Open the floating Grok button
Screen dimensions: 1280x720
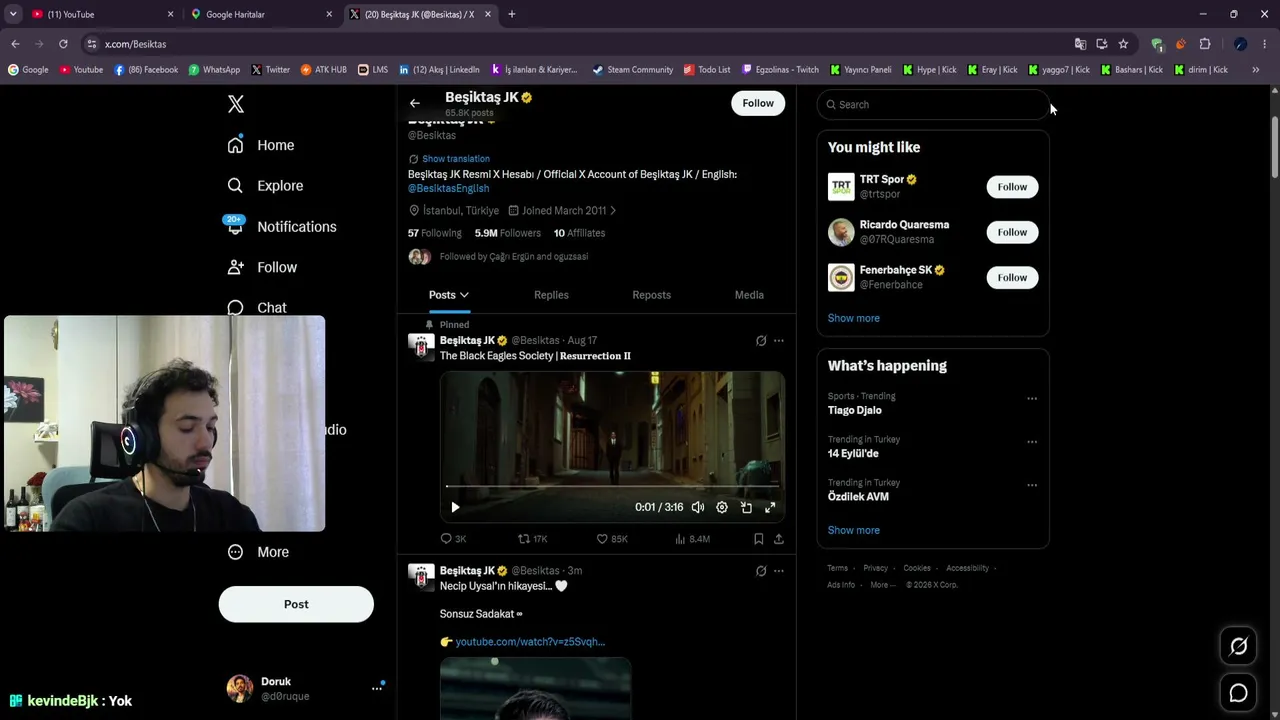(x=1238, y=647)
